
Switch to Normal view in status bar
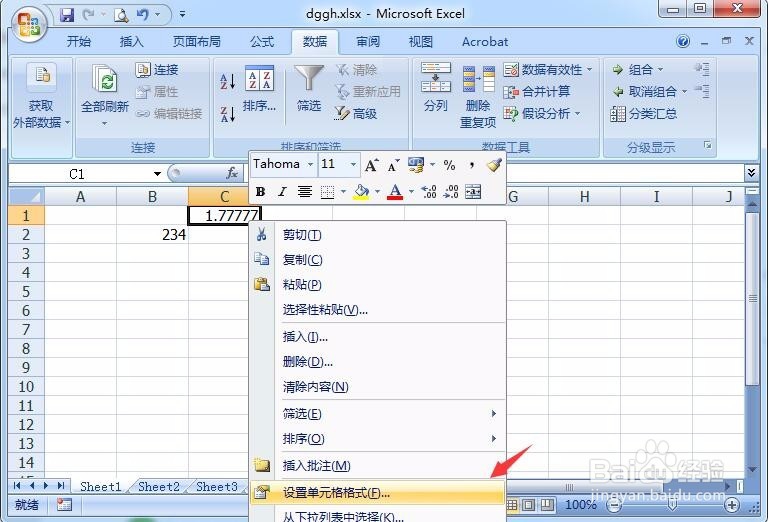coord(512,504)
